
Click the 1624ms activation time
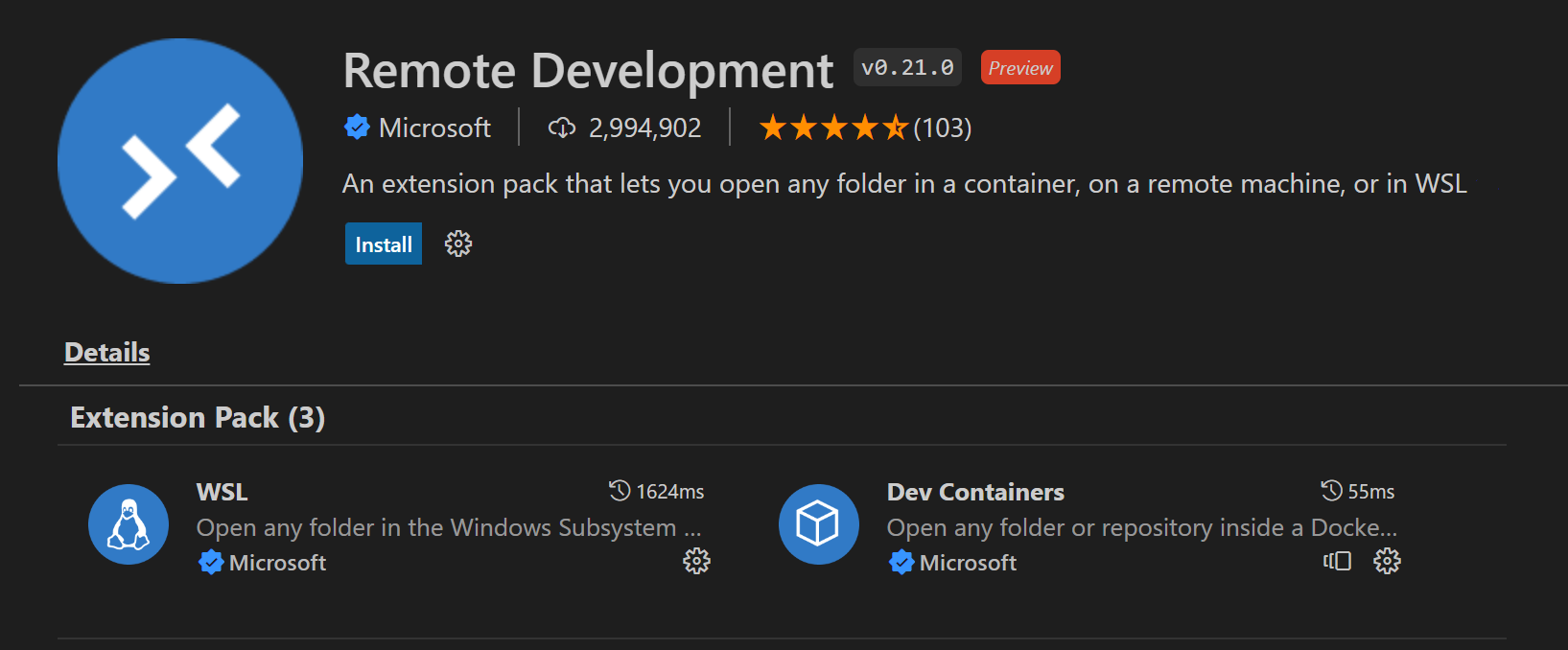click(669, 492)
